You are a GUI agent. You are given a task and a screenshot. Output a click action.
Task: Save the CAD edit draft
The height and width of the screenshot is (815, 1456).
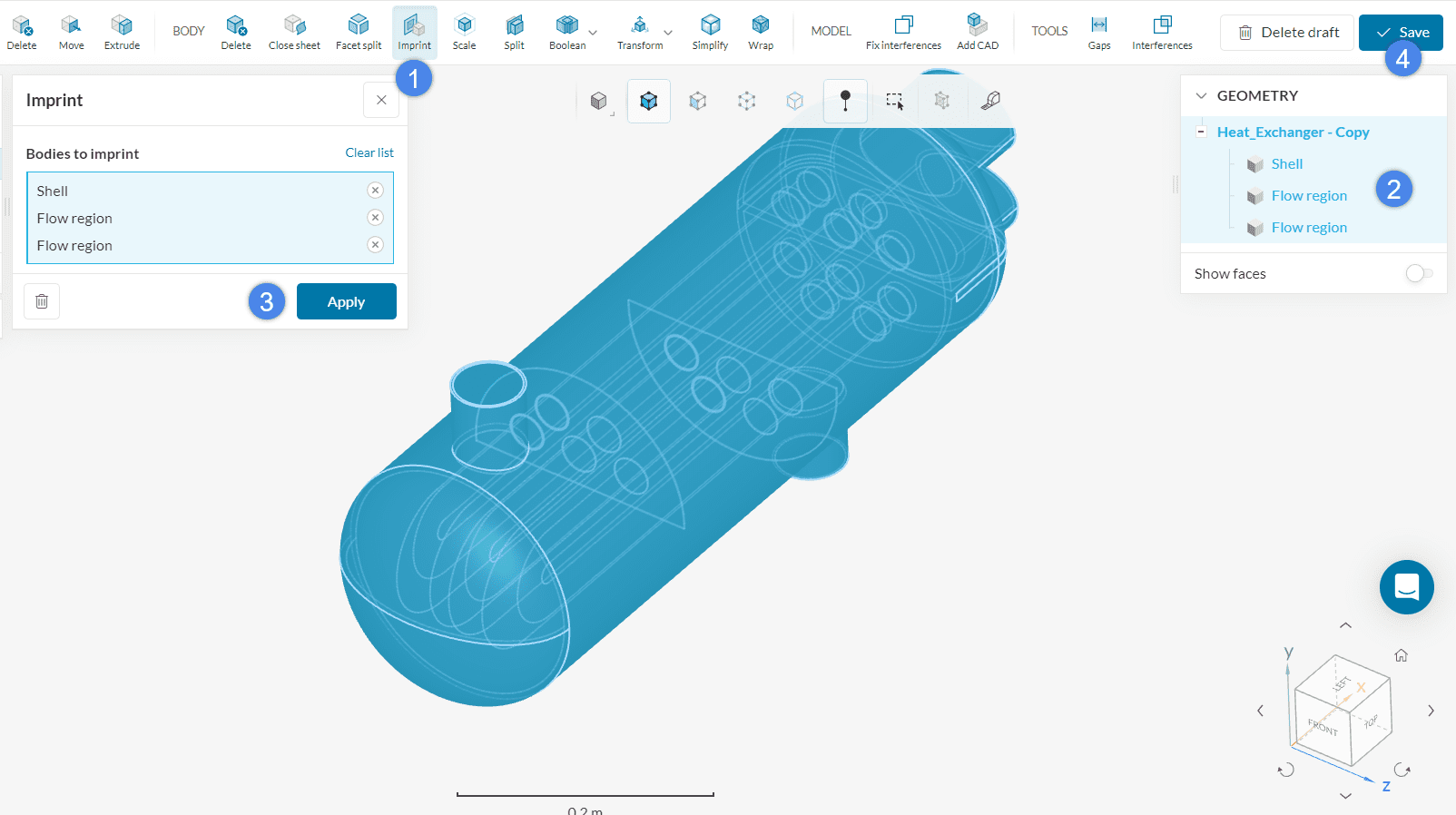click(x=1401, y=33)
